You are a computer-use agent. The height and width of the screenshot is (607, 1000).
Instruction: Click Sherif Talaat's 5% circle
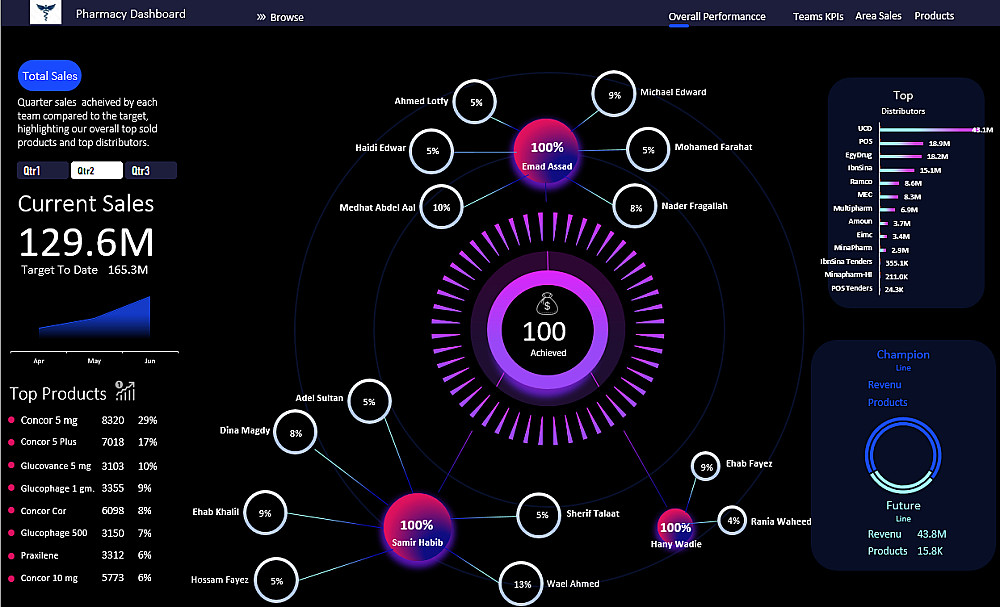click(x=540, y=515)
